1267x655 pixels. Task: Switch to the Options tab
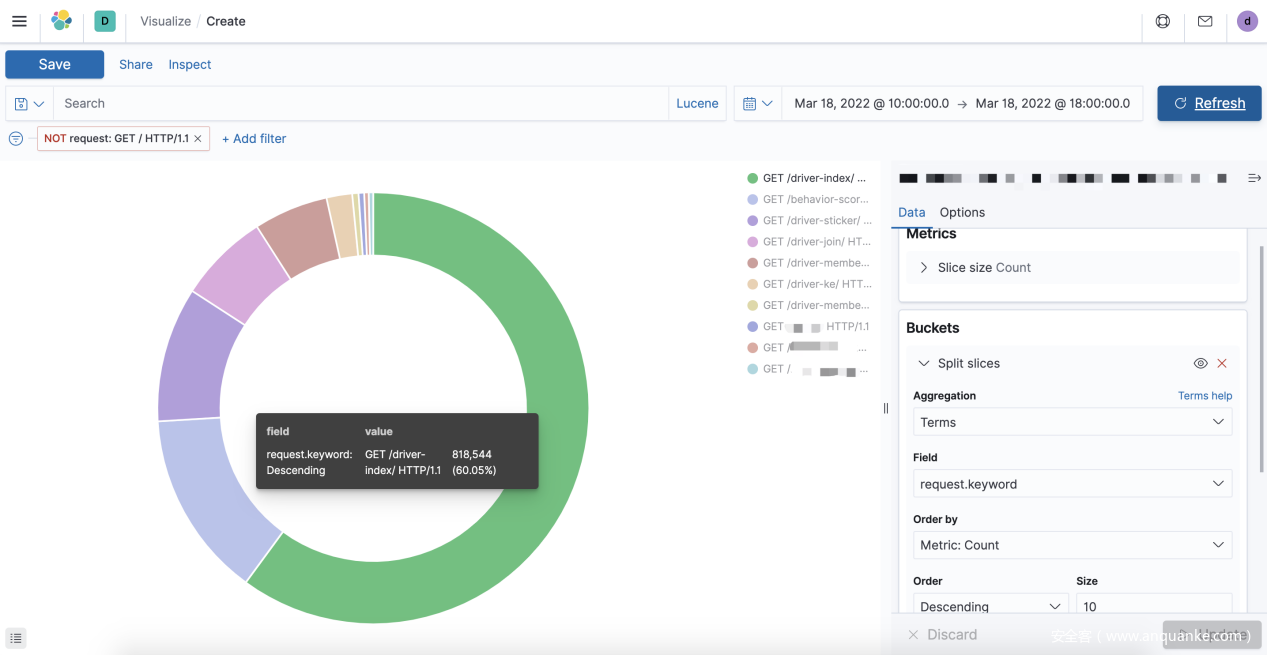point(962,212)
